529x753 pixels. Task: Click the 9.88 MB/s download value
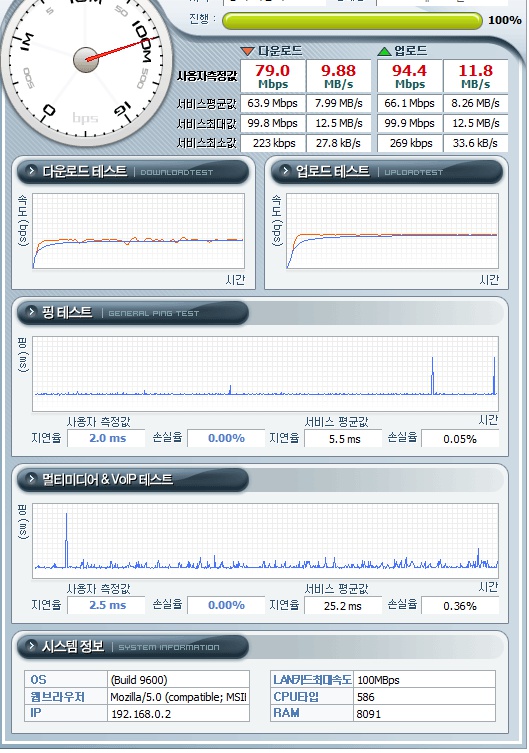(338, 76)
